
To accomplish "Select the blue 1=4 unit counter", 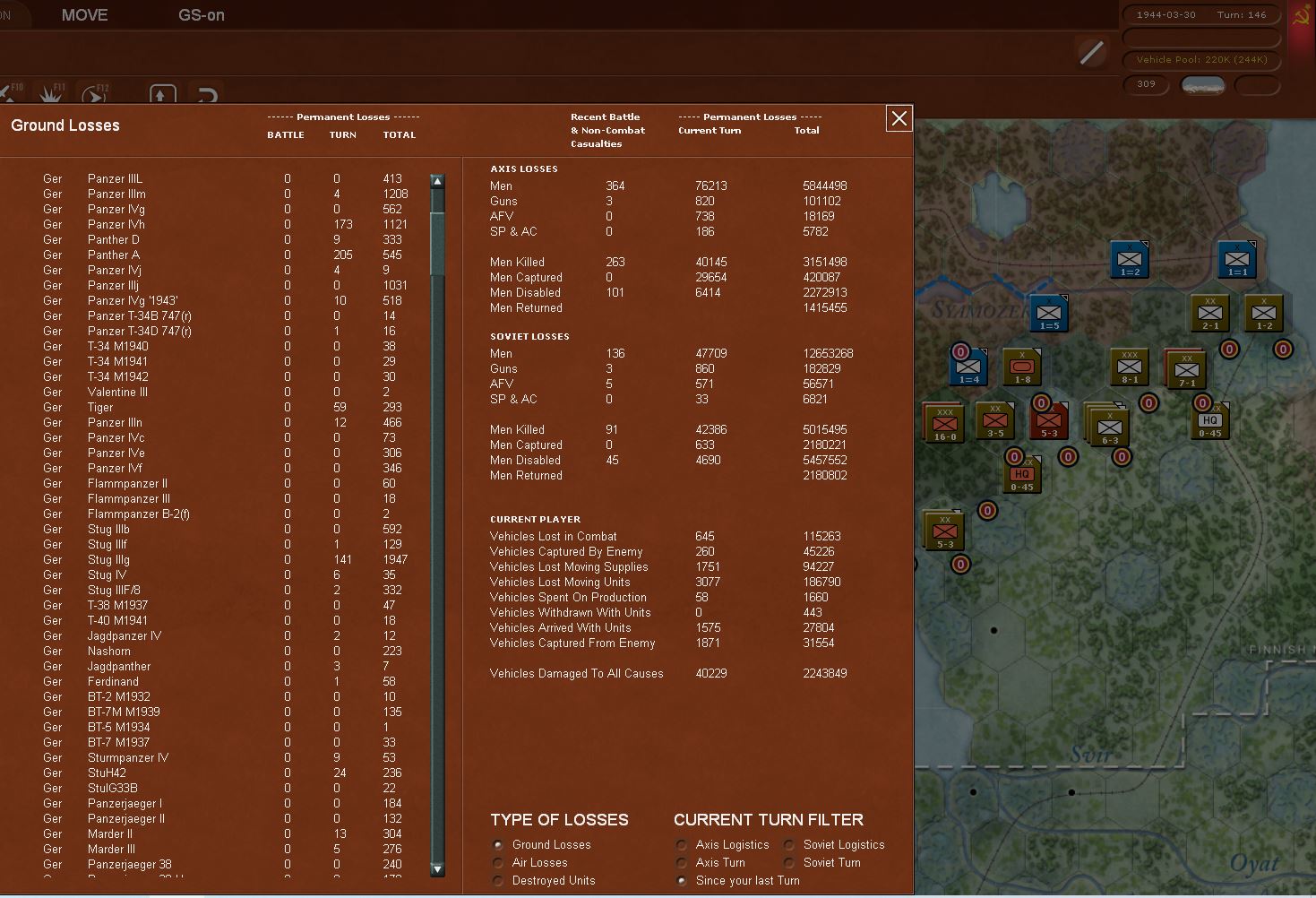I will point(968,367).
